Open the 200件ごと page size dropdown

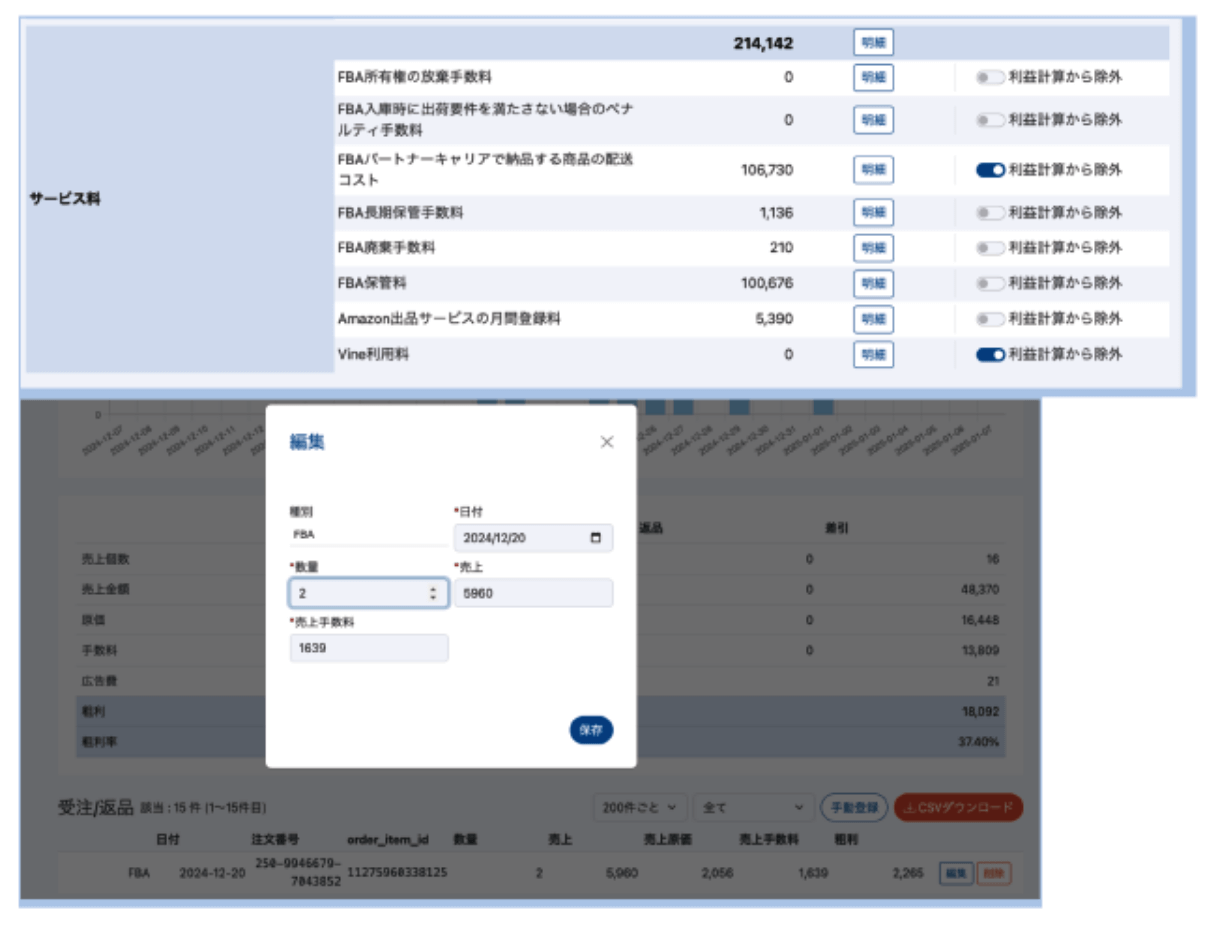tap(640, 807)
